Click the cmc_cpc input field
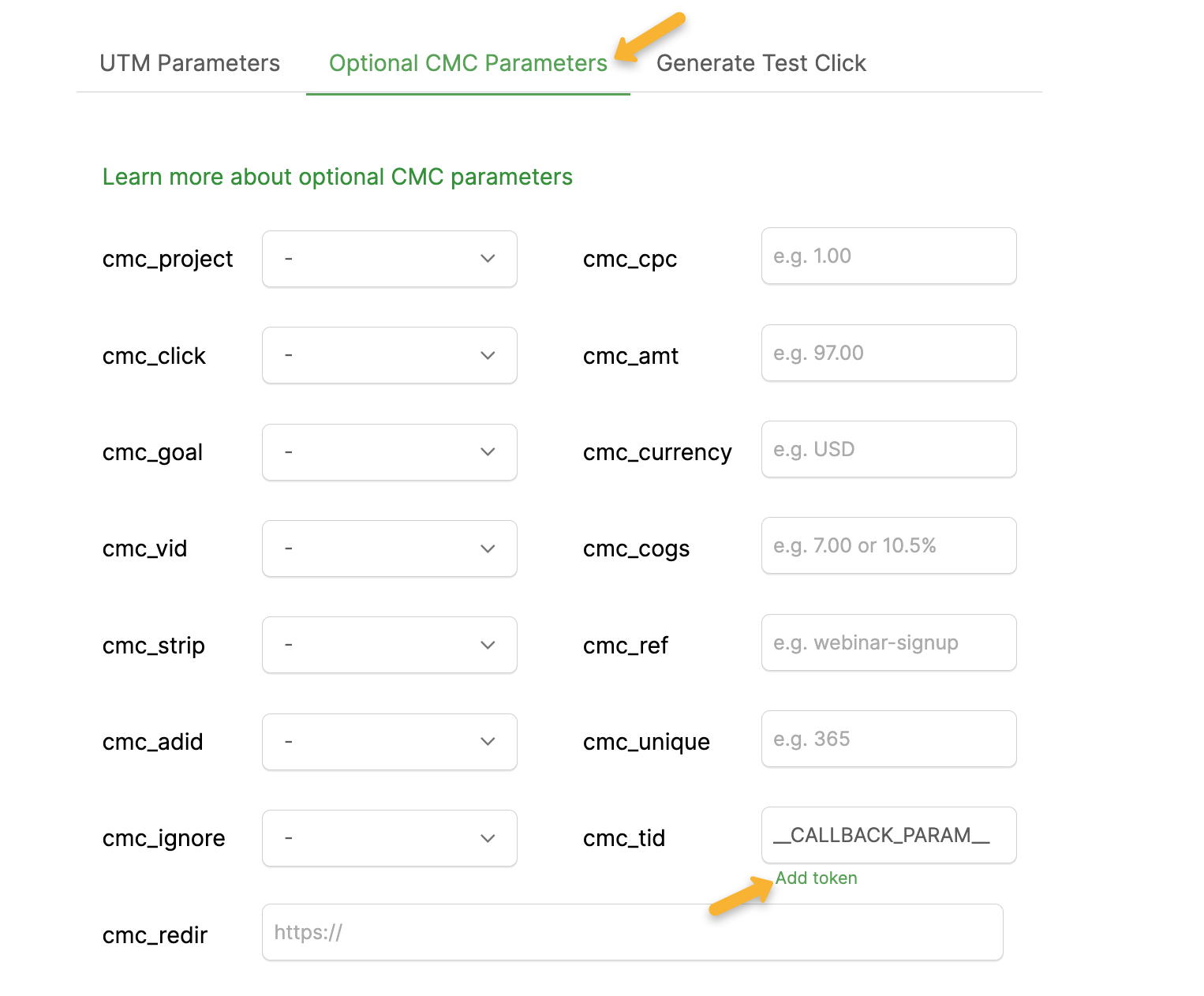Screen dimensions: 1204x996 coord(888,256)
